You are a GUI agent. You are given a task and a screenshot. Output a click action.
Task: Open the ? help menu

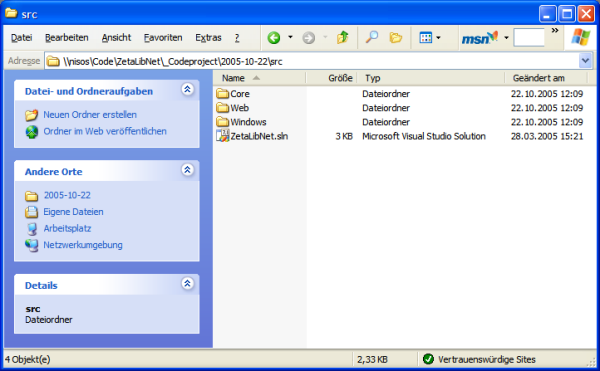[237, 37]
